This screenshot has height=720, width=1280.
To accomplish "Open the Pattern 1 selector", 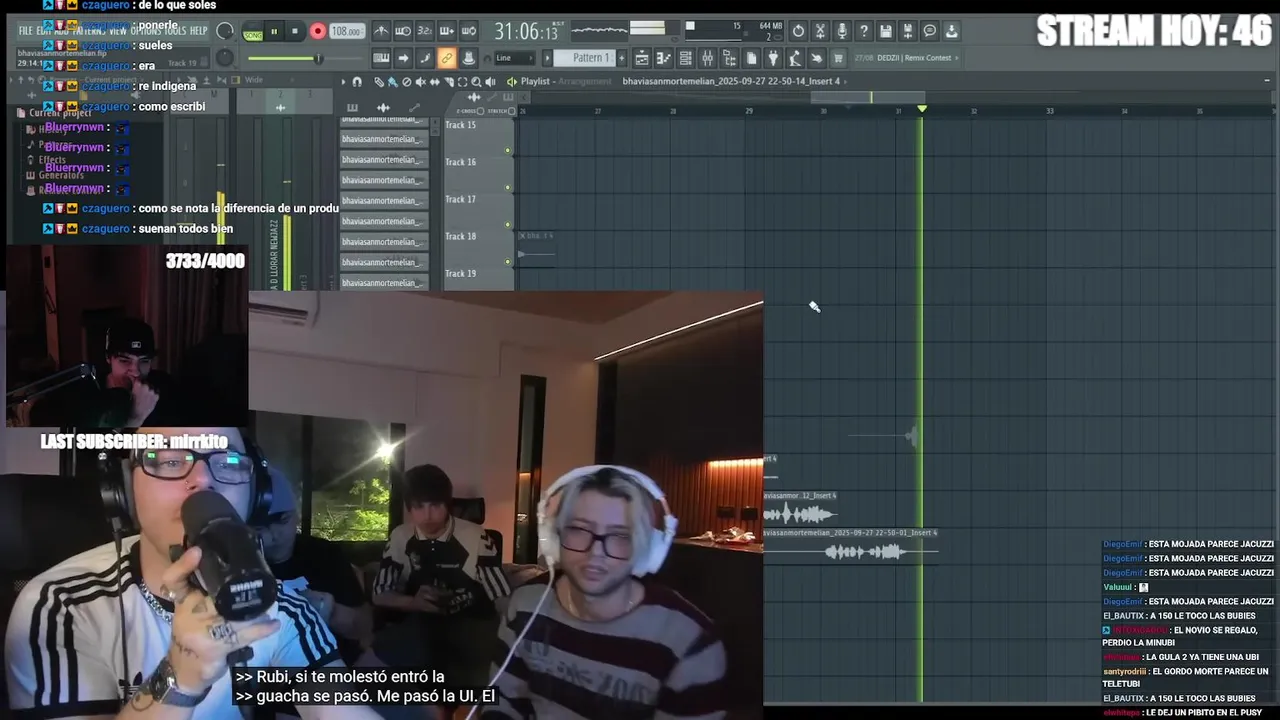I will coord(584,58).
